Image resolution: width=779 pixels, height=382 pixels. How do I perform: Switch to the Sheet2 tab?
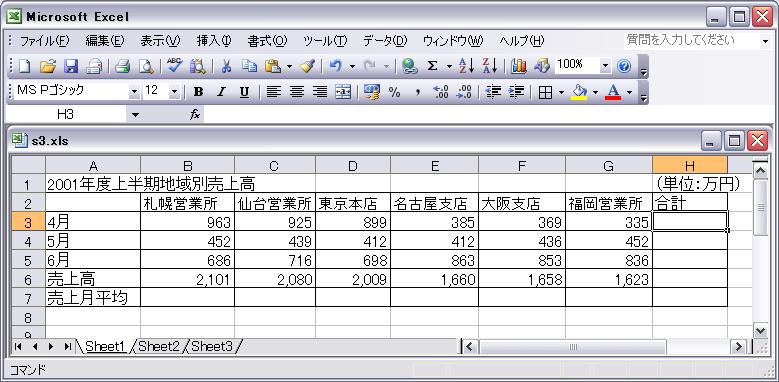[158, 346]
